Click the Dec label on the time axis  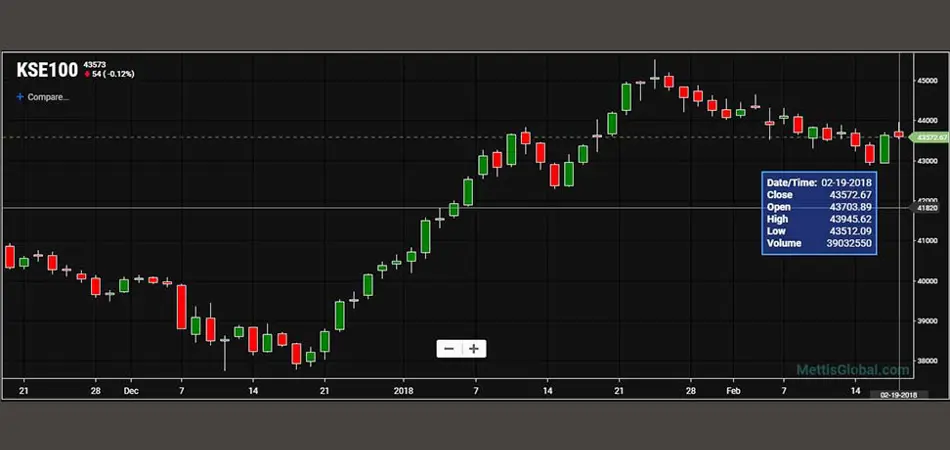coord(131,391)
